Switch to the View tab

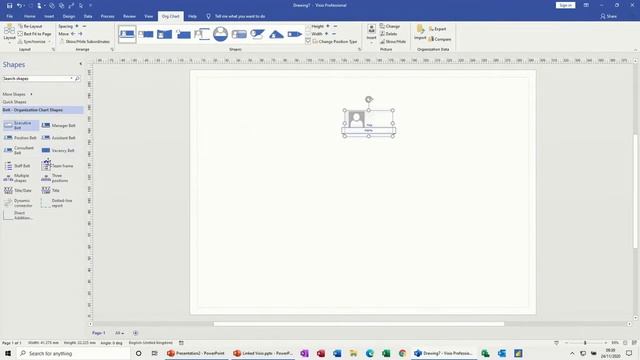point(149,16)
